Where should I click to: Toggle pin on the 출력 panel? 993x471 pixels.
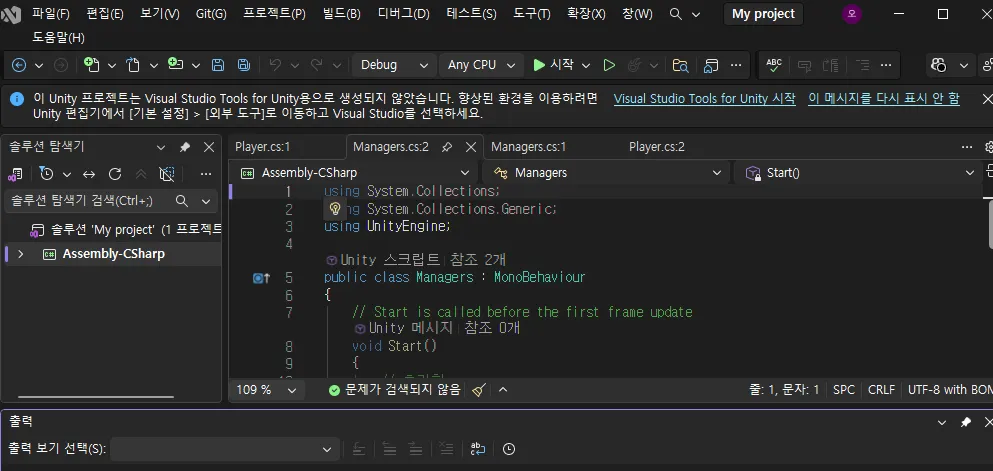point(966,422)
